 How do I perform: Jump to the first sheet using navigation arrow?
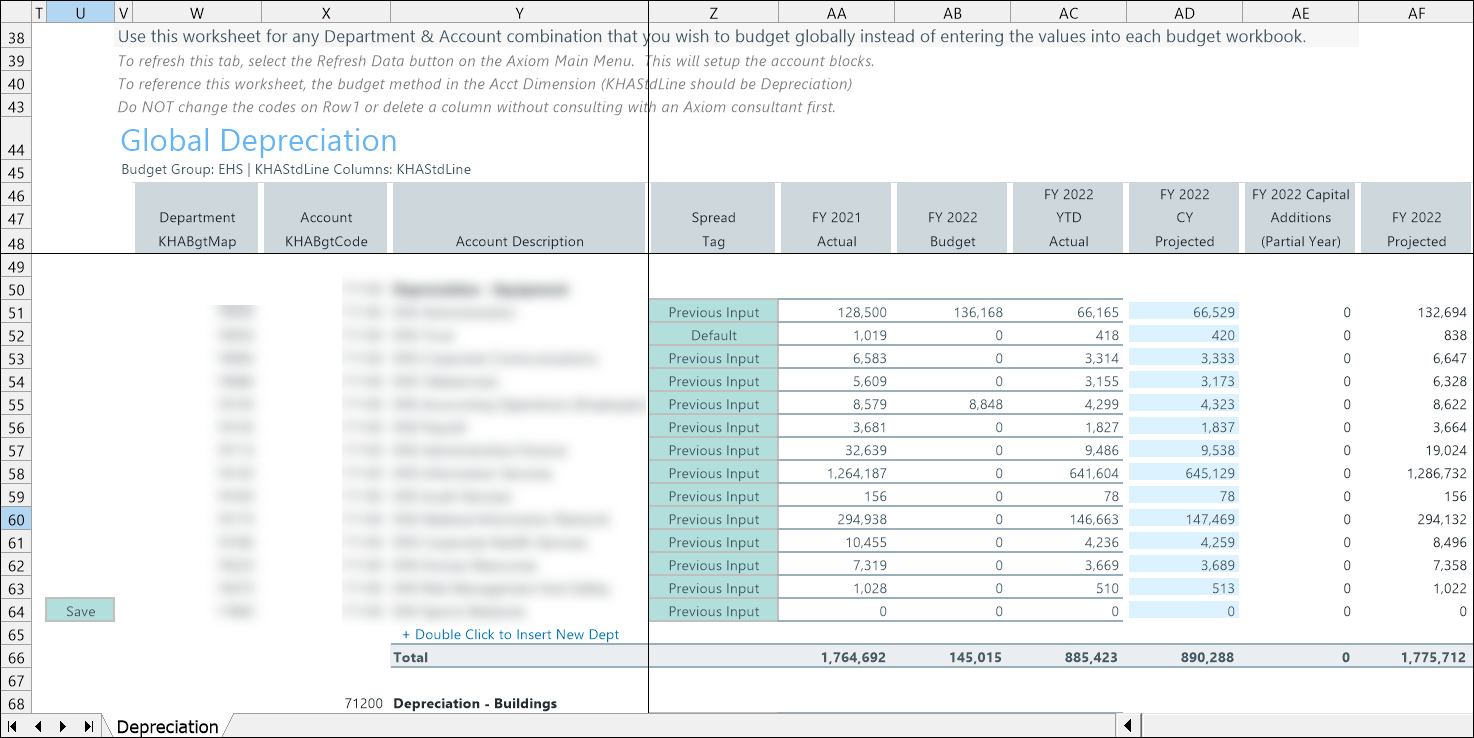(13, 727)
